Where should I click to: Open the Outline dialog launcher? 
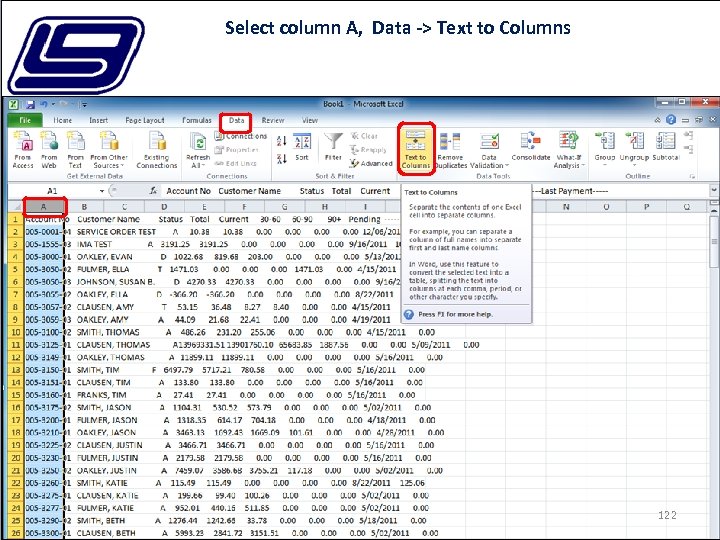click(x=692, y=177)
